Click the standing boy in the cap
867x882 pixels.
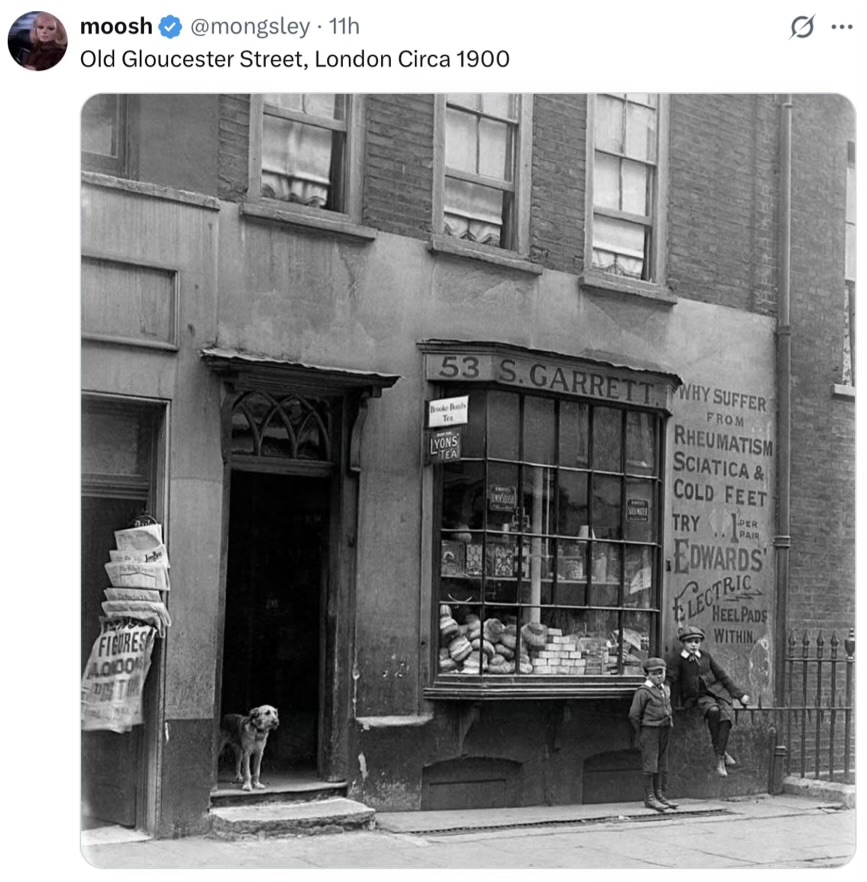(x=654, y=734)
